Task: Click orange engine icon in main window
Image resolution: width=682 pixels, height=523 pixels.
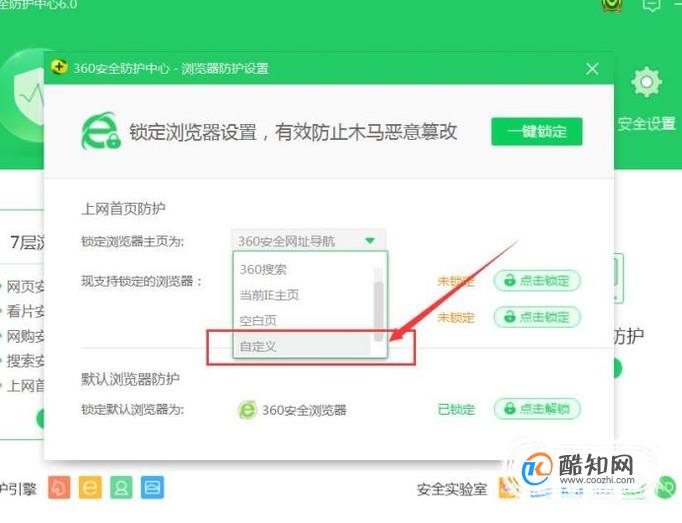Action: tap(59, 487)
